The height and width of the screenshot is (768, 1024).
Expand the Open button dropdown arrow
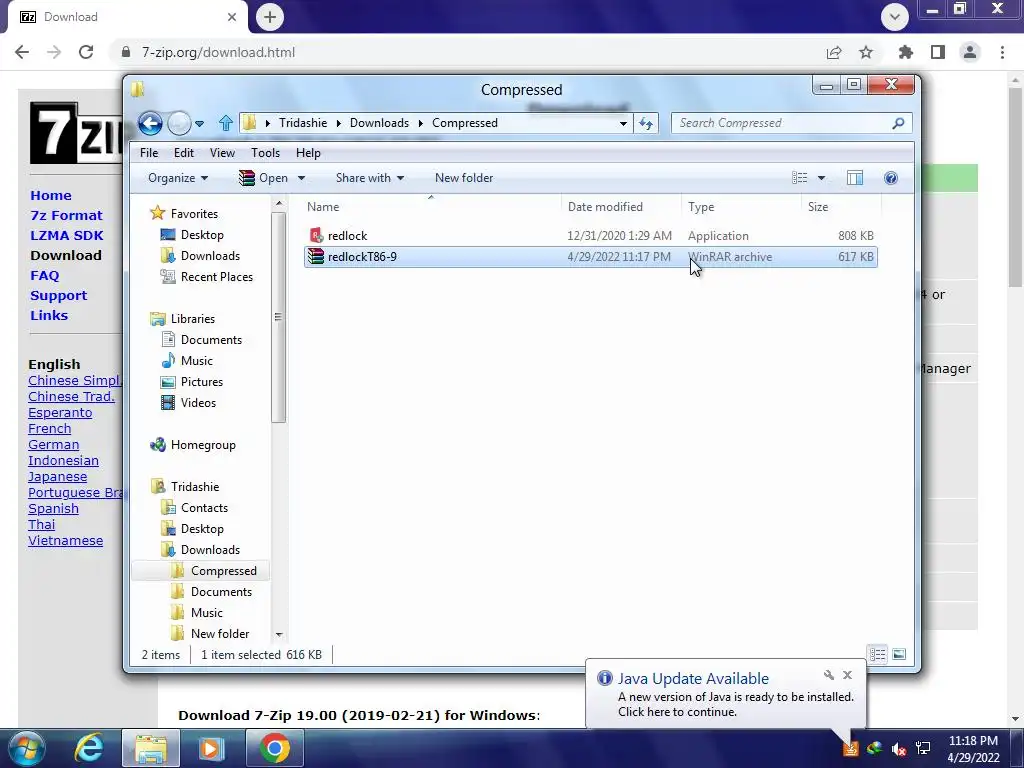tap(301, 178)
